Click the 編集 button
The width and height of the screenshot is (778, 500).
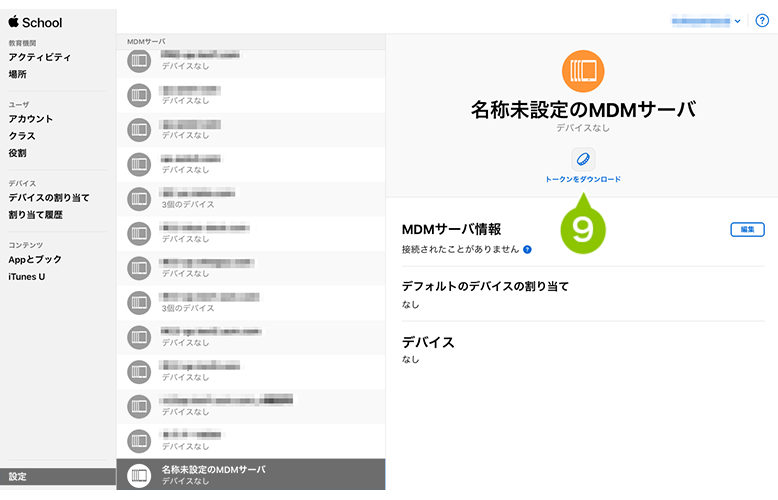pyautogui.click(x=747, y=229)
